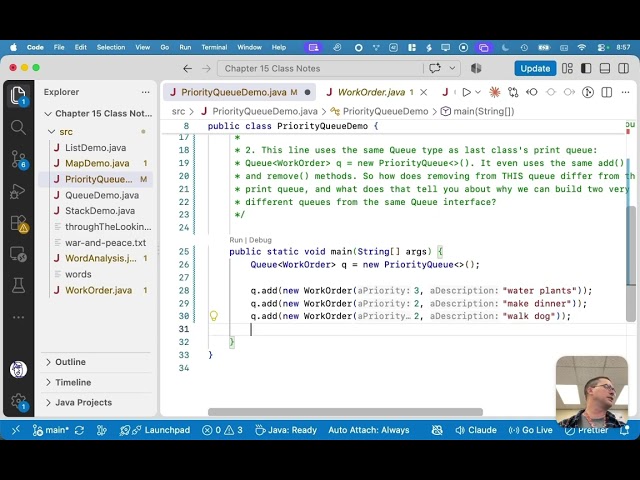Click Run code lens above main
640x480 pixels.
coord(236,240)
